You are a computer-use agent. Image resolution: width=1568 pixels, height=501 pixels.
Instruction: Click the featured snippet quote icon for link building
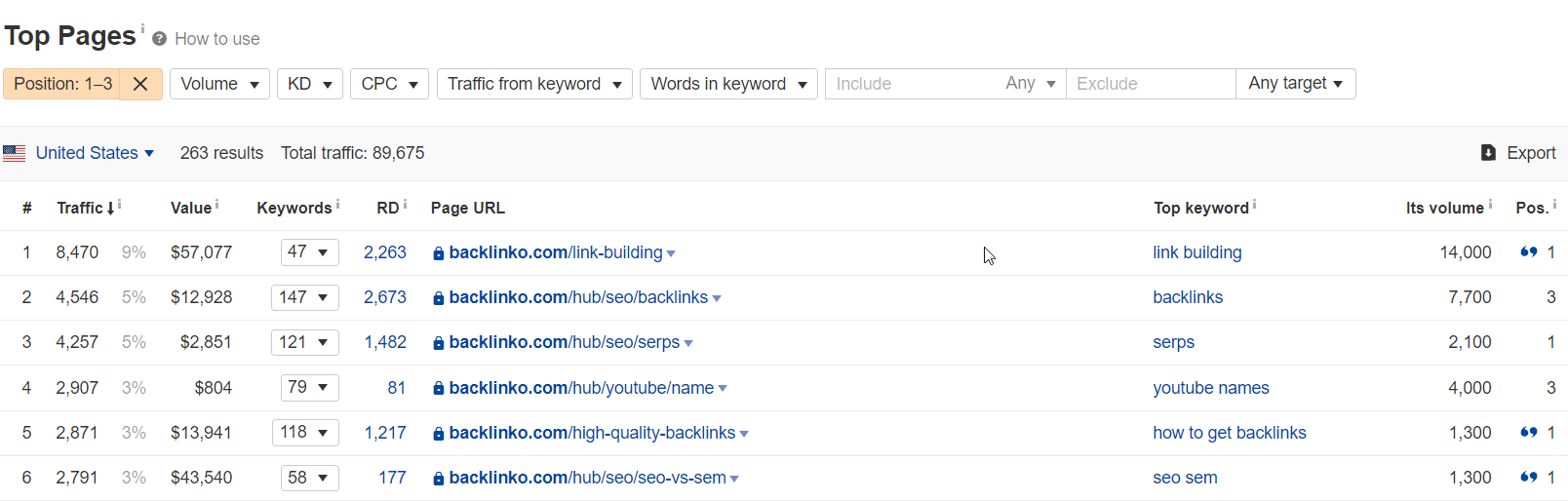click(x=1529, y=252)
